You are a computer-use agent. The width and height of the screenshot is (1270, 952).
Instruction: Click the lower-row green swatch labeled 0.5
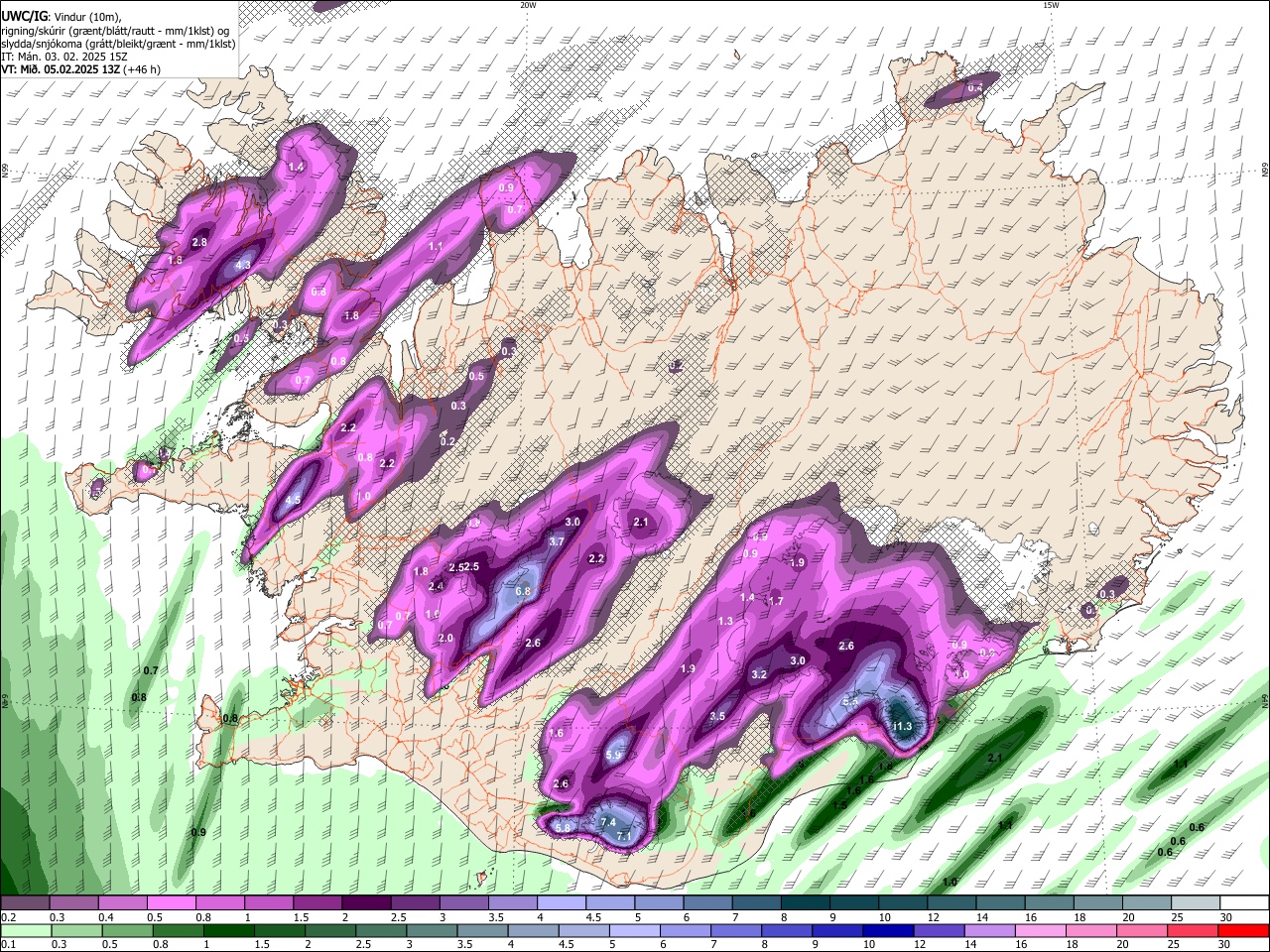[x=127, y=930]
